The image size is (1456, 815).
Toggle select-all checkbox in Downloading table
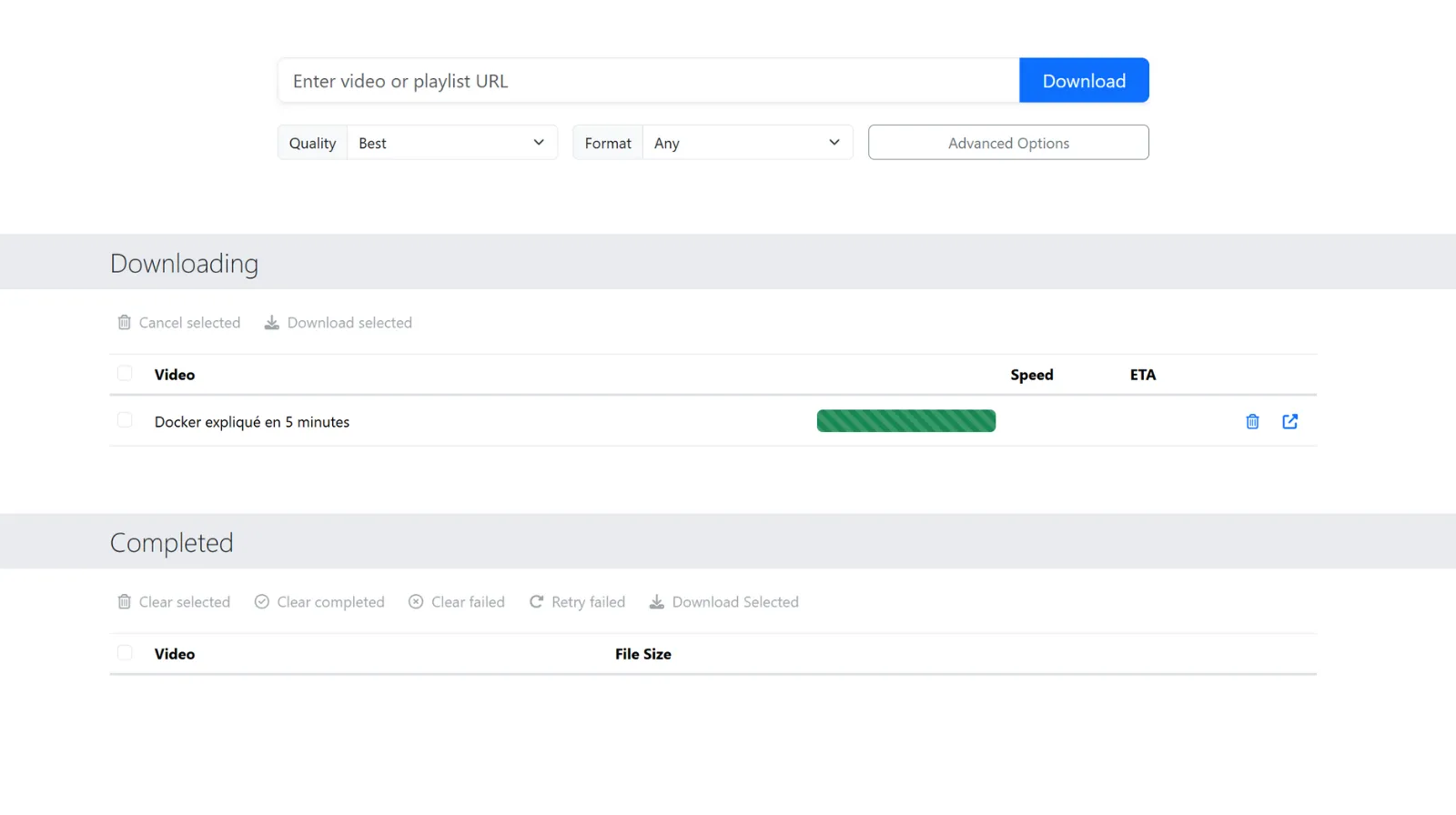point(125,374)
